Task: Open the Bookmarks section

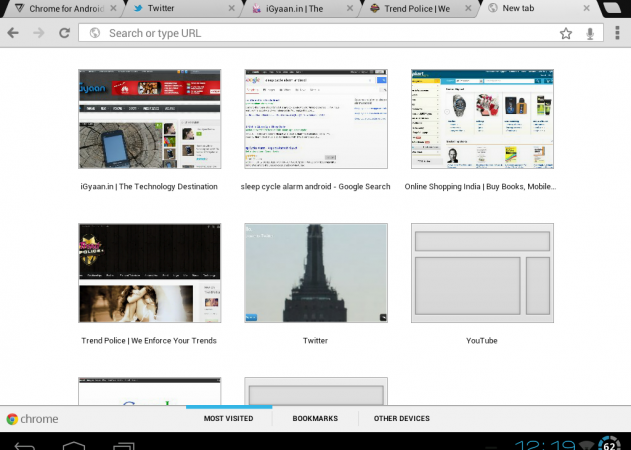Action: pos(315,418)
